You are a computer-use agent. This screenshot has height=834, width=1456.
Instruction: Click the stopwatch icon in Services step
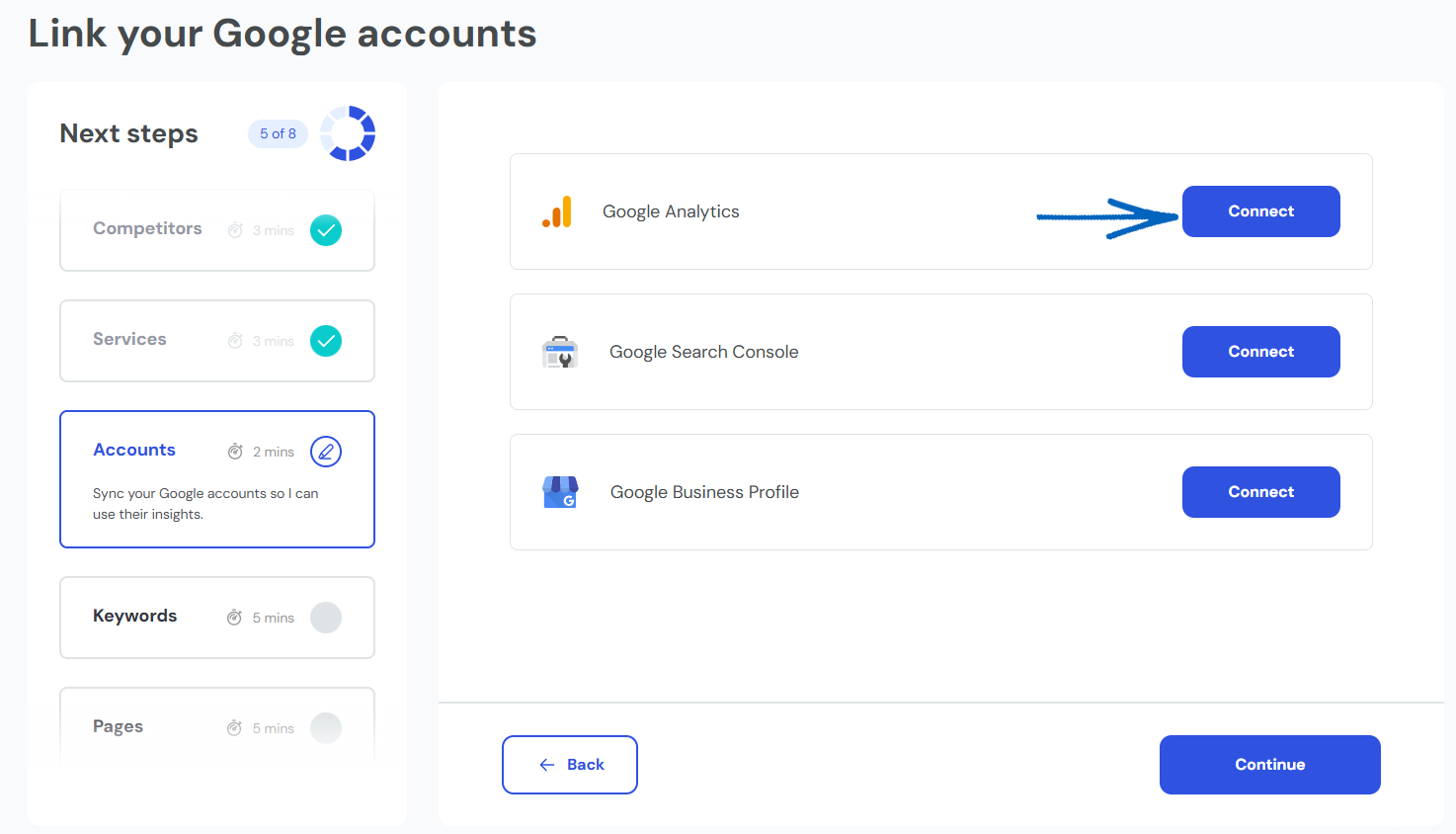235,341
